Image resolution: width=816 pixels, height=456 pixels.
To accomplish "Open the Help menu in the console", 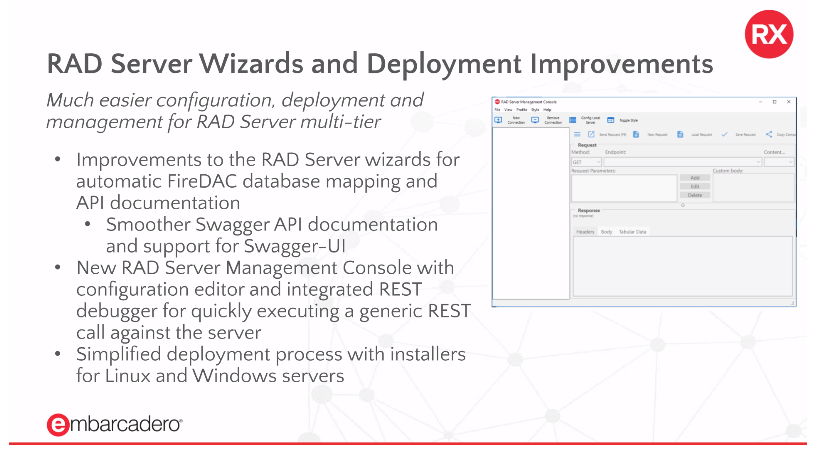I will click(x=547, y=110).
